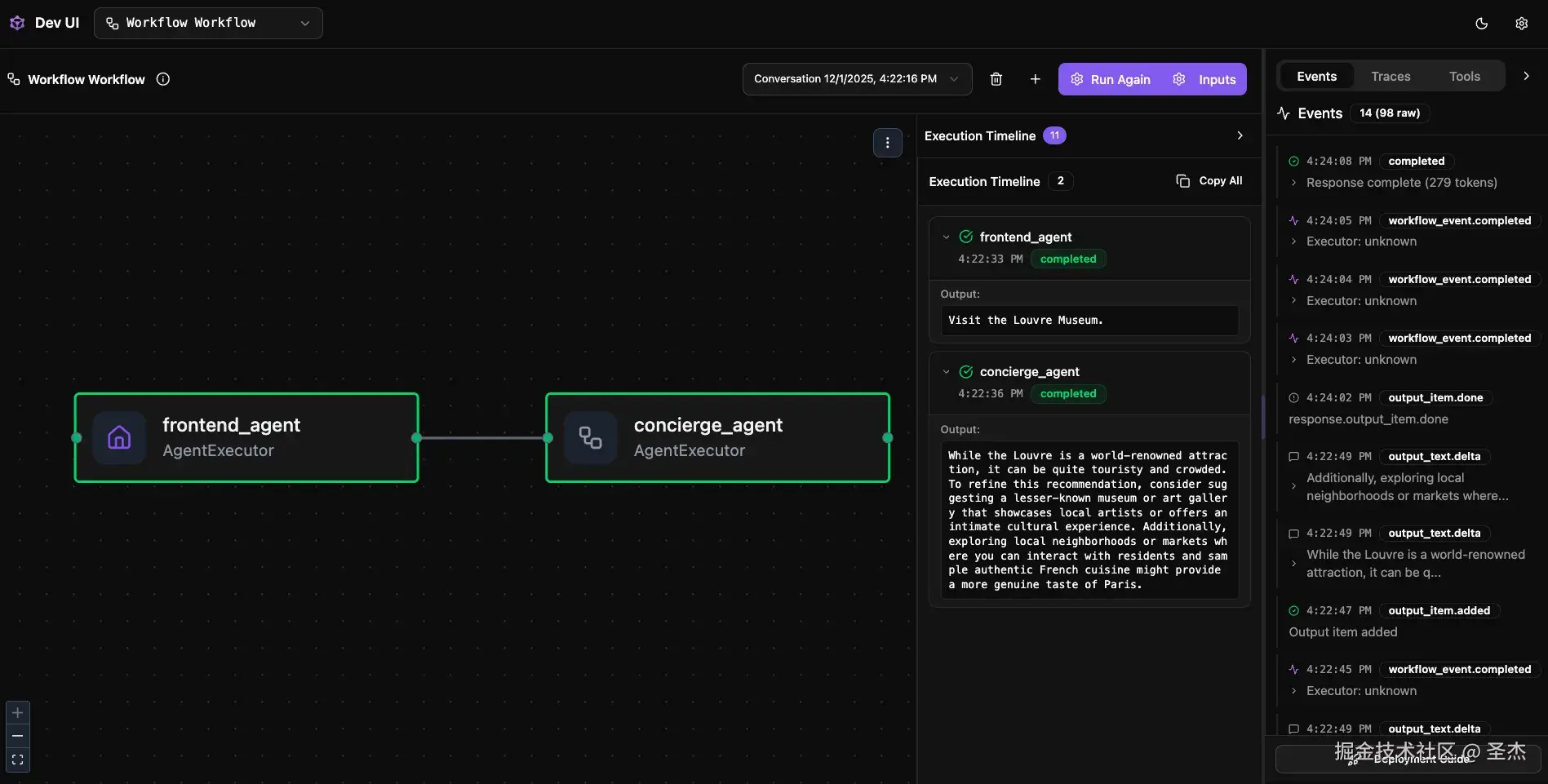
Task: Click the frontend_agent completed status badge
Action: (1068, 259)
